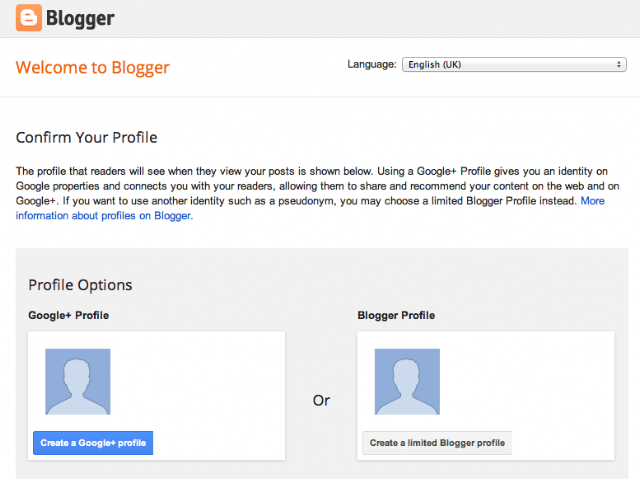
Task: Click the Blogger Profile section label
Action: (396, 315)
